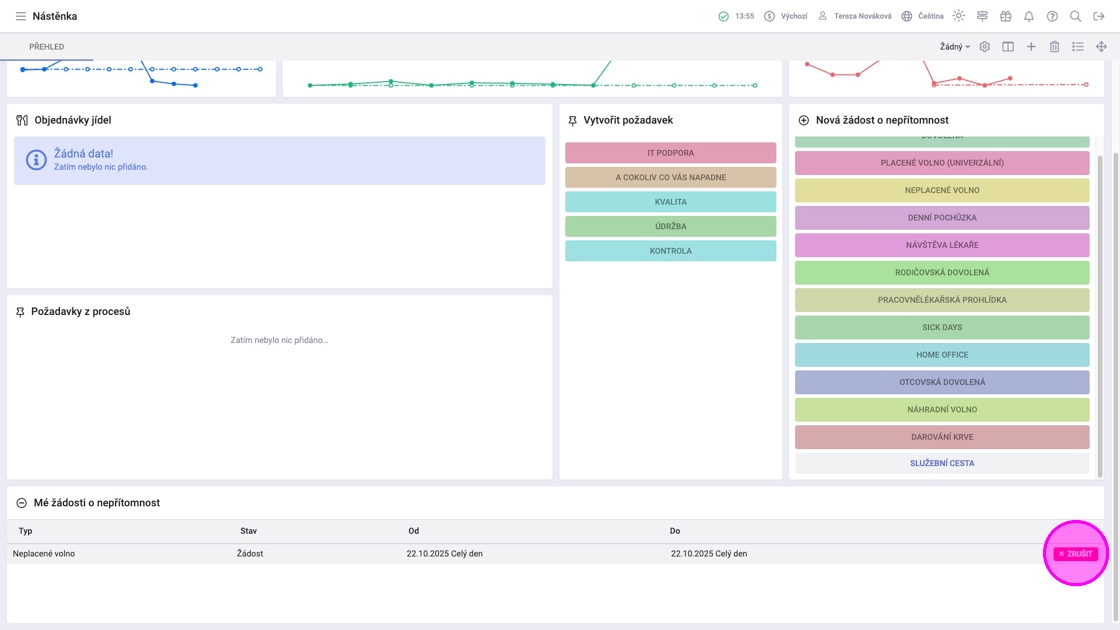The height and width of the screenshot is (630, 1120).
Task: Request DENNÍ POCHŮZKA absence
Action: [942, 218]
